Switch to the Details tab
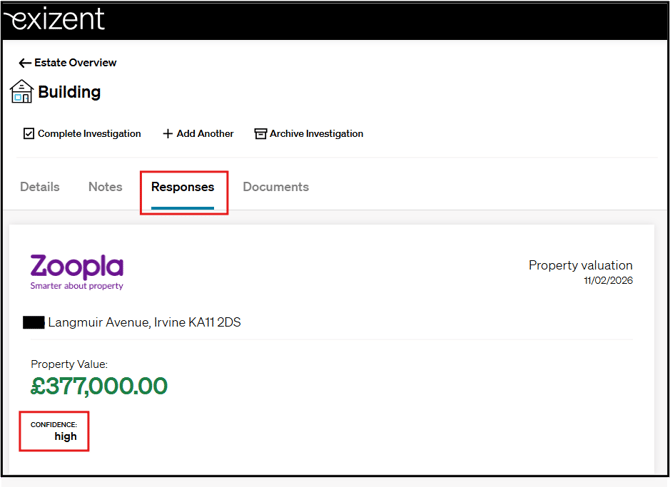Viewport: 670px width, 487px height. tap(40, 187)
